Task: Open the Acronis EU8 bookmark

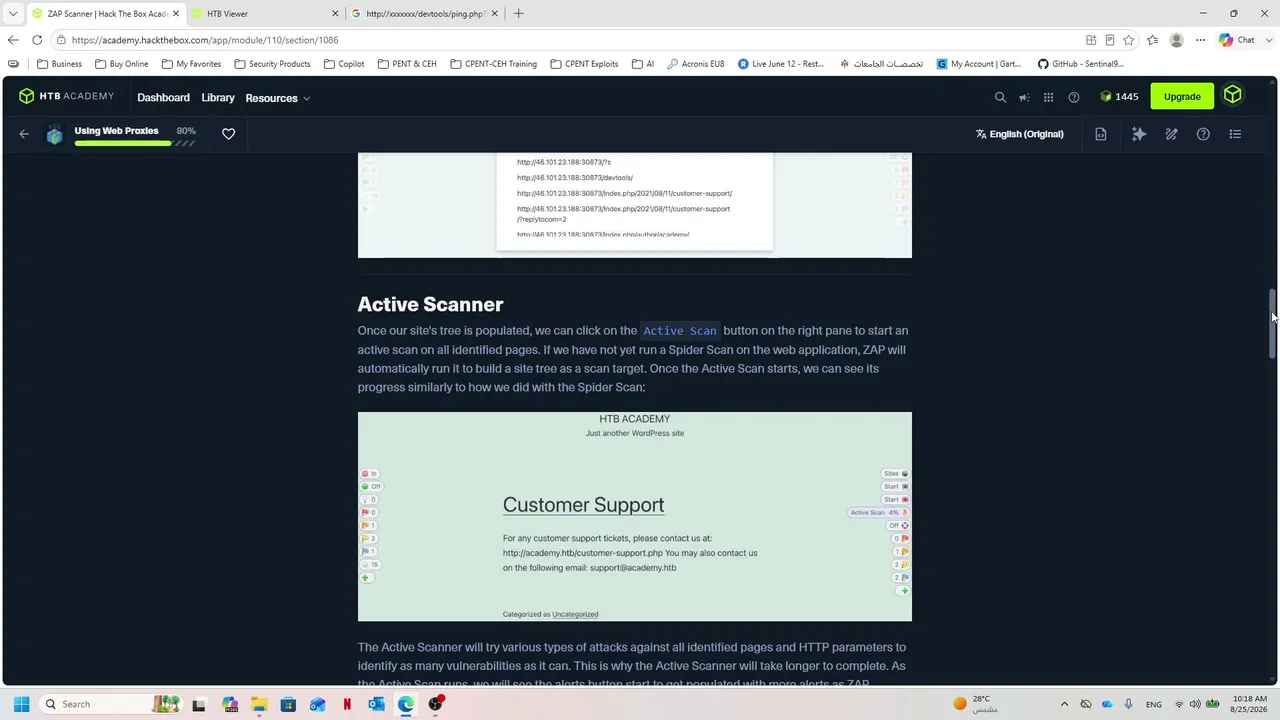Action: 695,64
